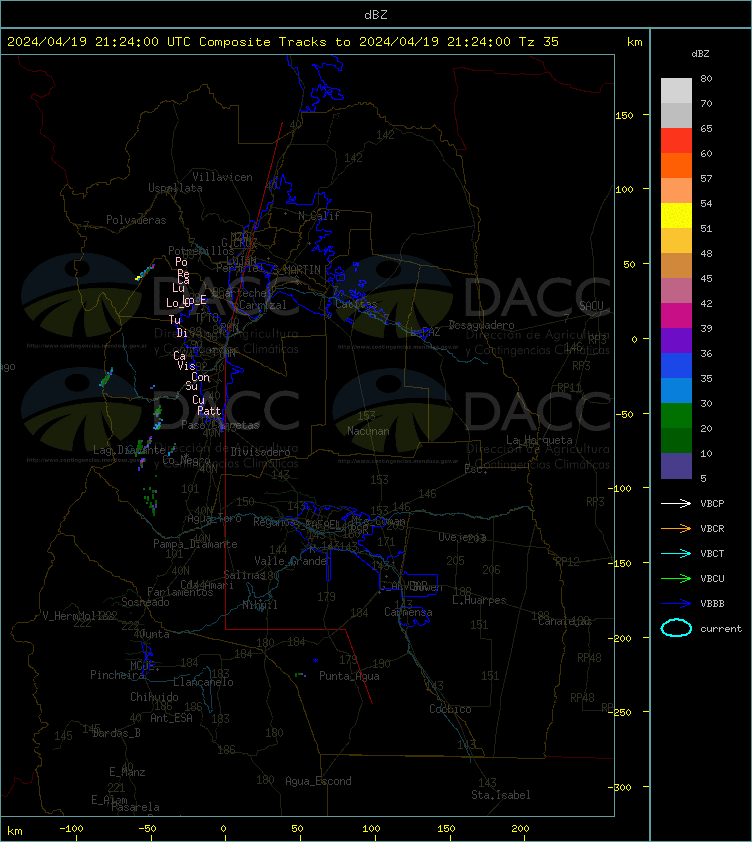Viewport: 752px width, 842px height.
Task: Click the Chihuido map label
Action: pos(154,696)
